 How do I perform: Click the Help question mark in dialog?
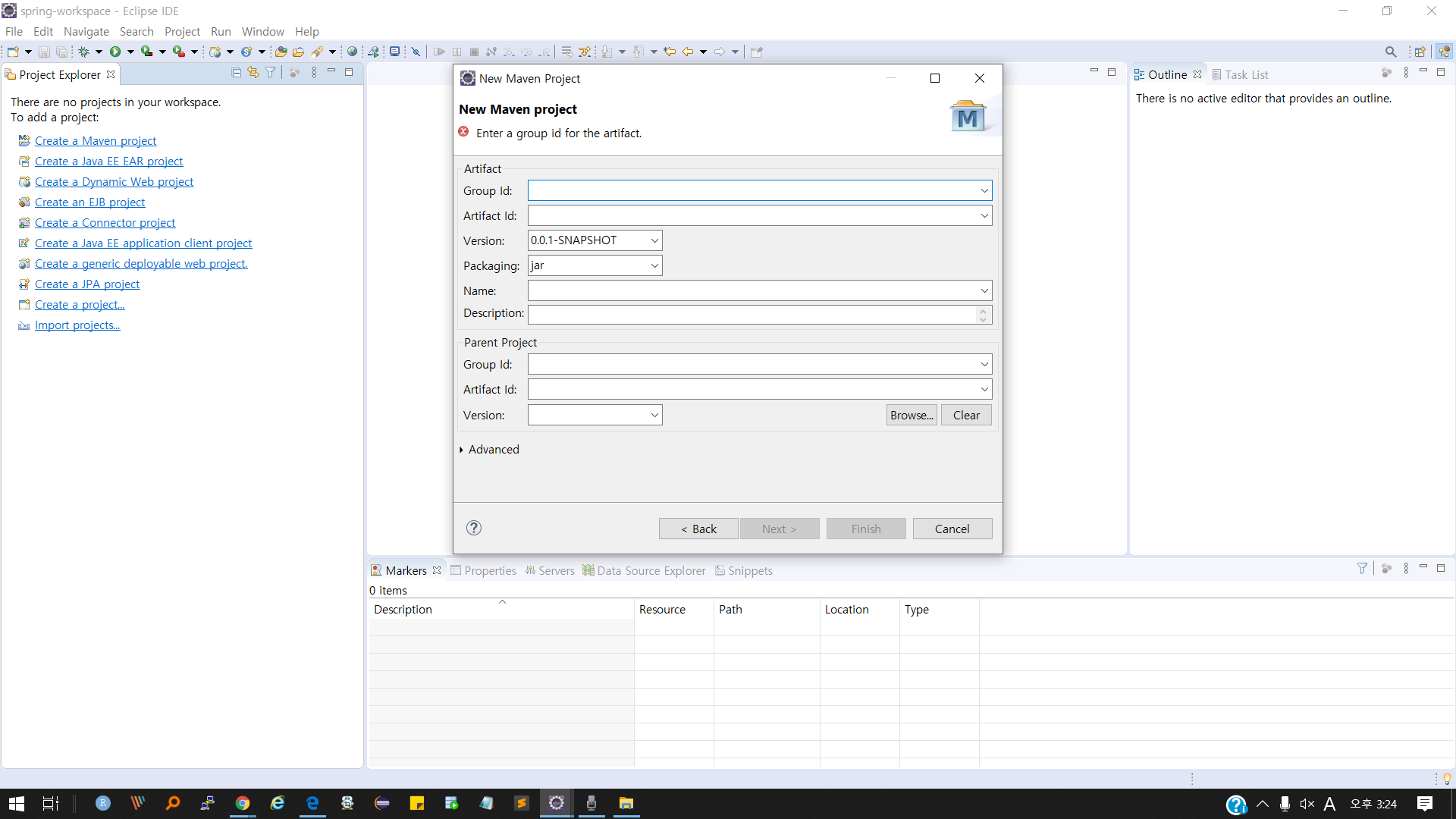tap(474, 528)
